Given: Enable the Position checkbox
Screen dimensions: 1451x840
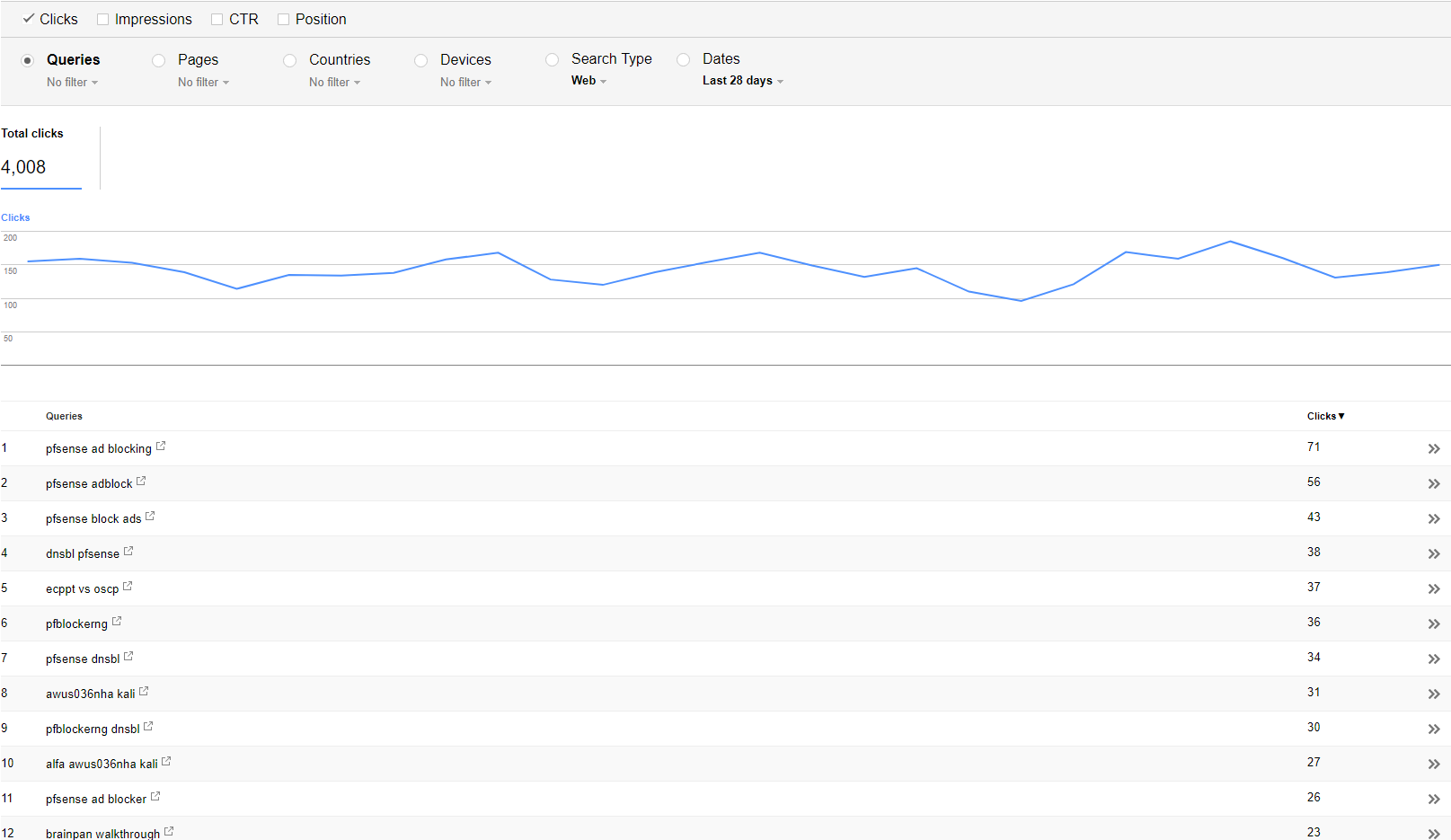Looking at the screenshot, I should [x=284, y=20].
